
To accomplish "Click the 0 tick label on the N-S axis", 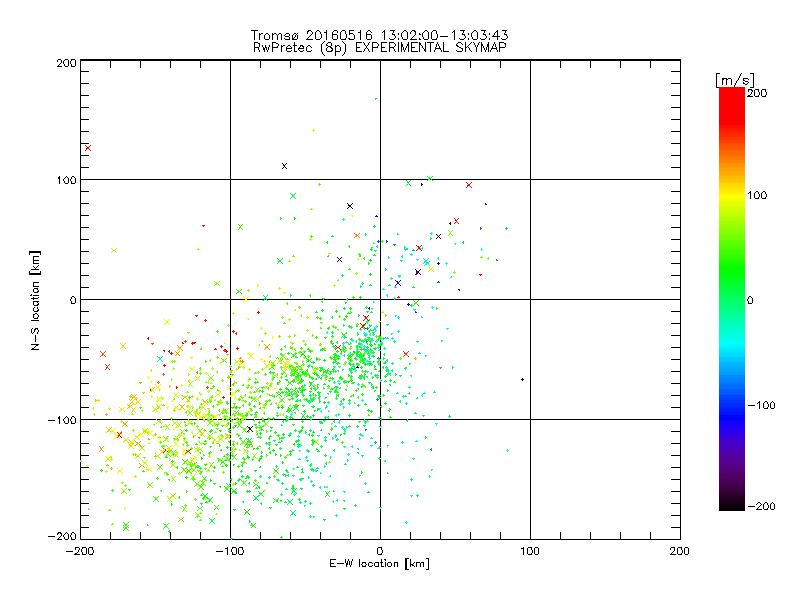I will tap(73, 300).
